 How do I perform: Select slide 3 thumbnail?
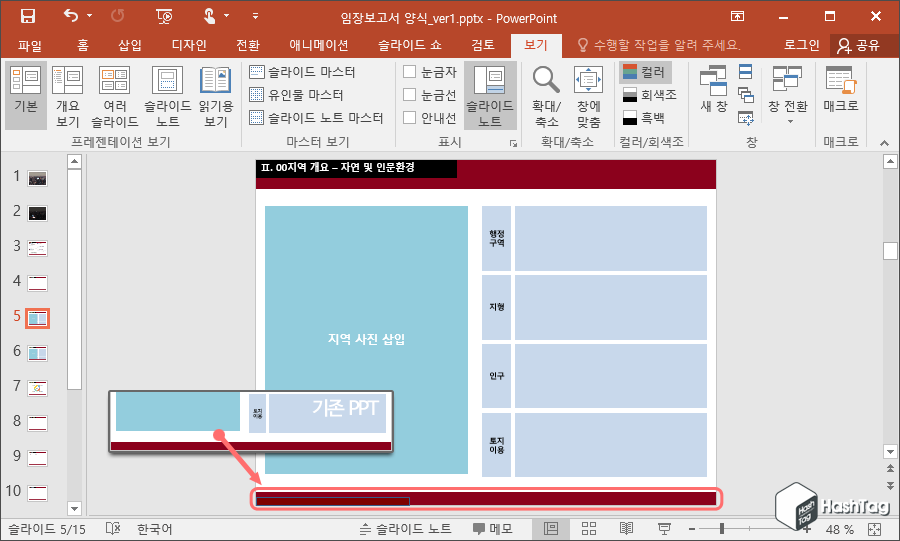(x=38, y=248)
